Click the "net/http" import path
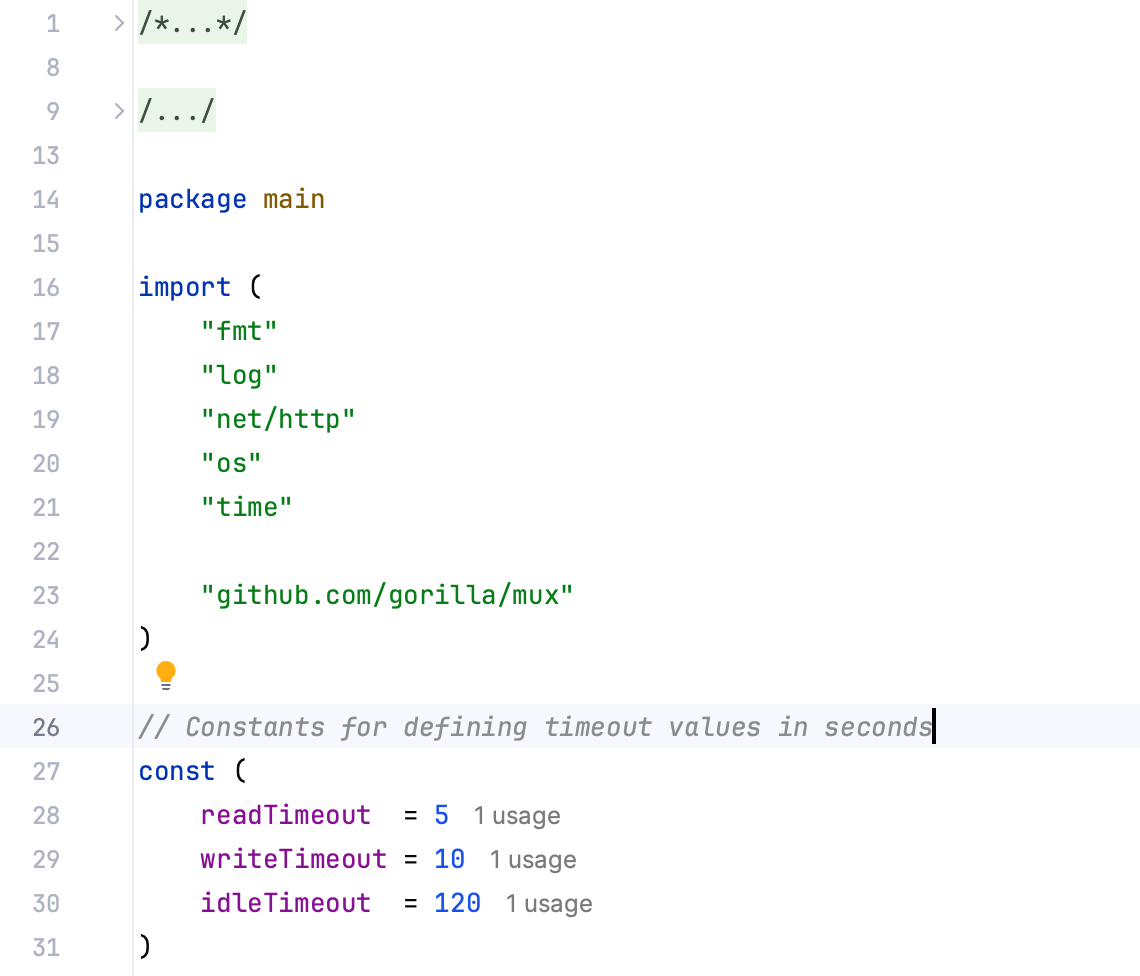Screen dimensions: 1140x976 click(278, 419)
